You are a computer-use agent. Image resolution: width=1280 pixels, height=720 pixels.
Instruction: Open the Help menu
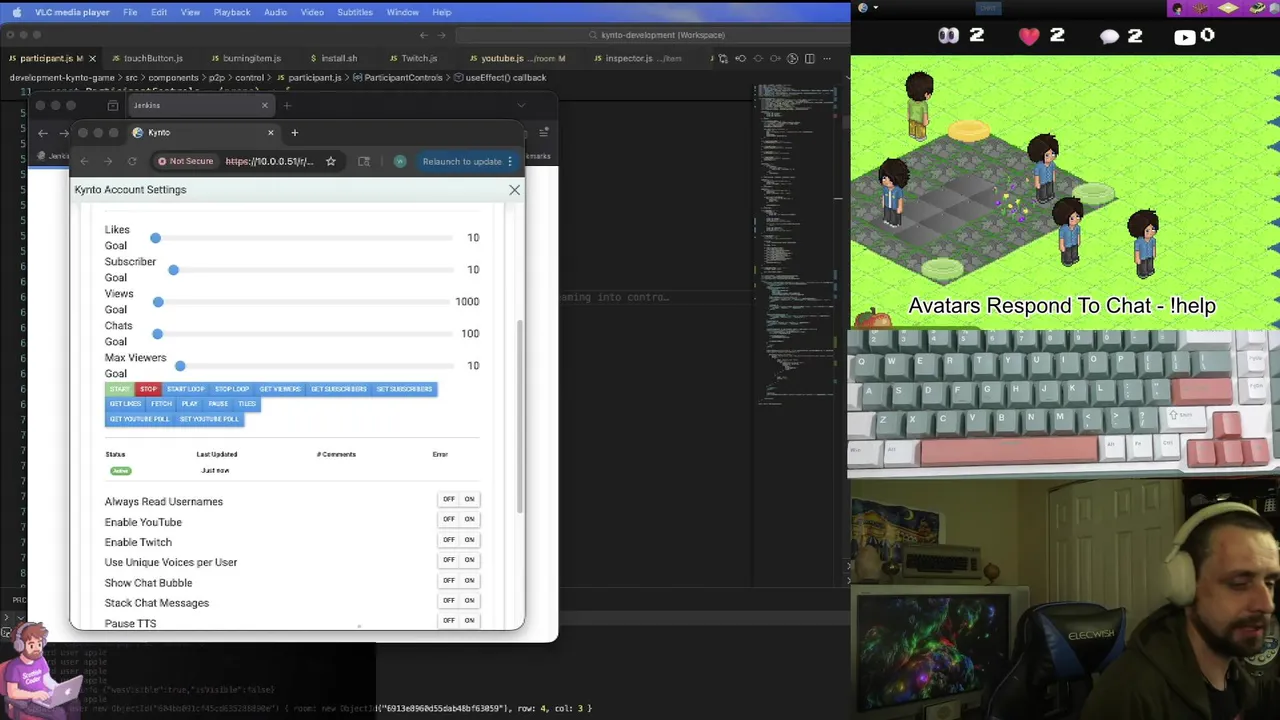pyautogui.click(x=442, y=12)
